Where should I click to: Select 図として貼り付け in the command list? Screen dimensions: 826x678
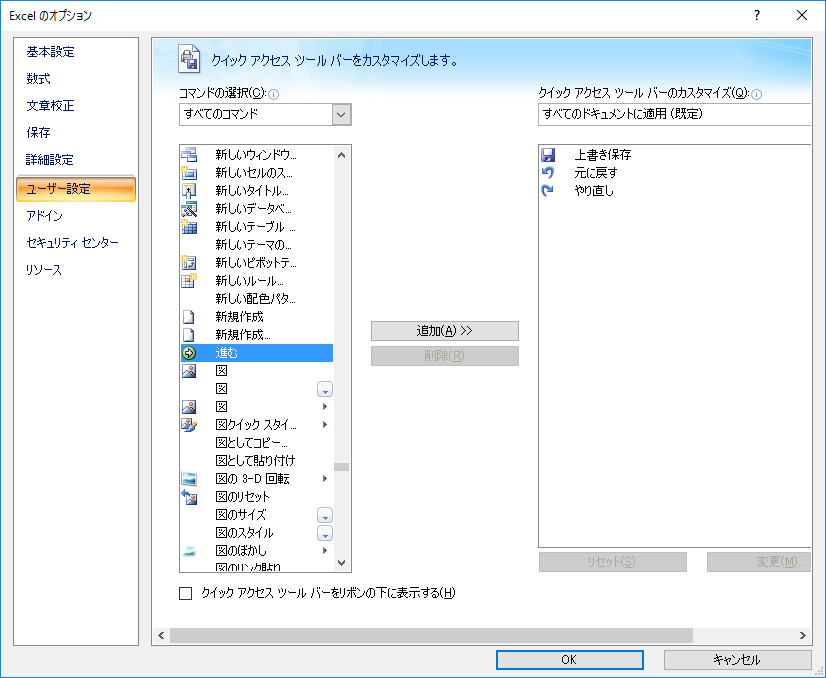point(256,460)
